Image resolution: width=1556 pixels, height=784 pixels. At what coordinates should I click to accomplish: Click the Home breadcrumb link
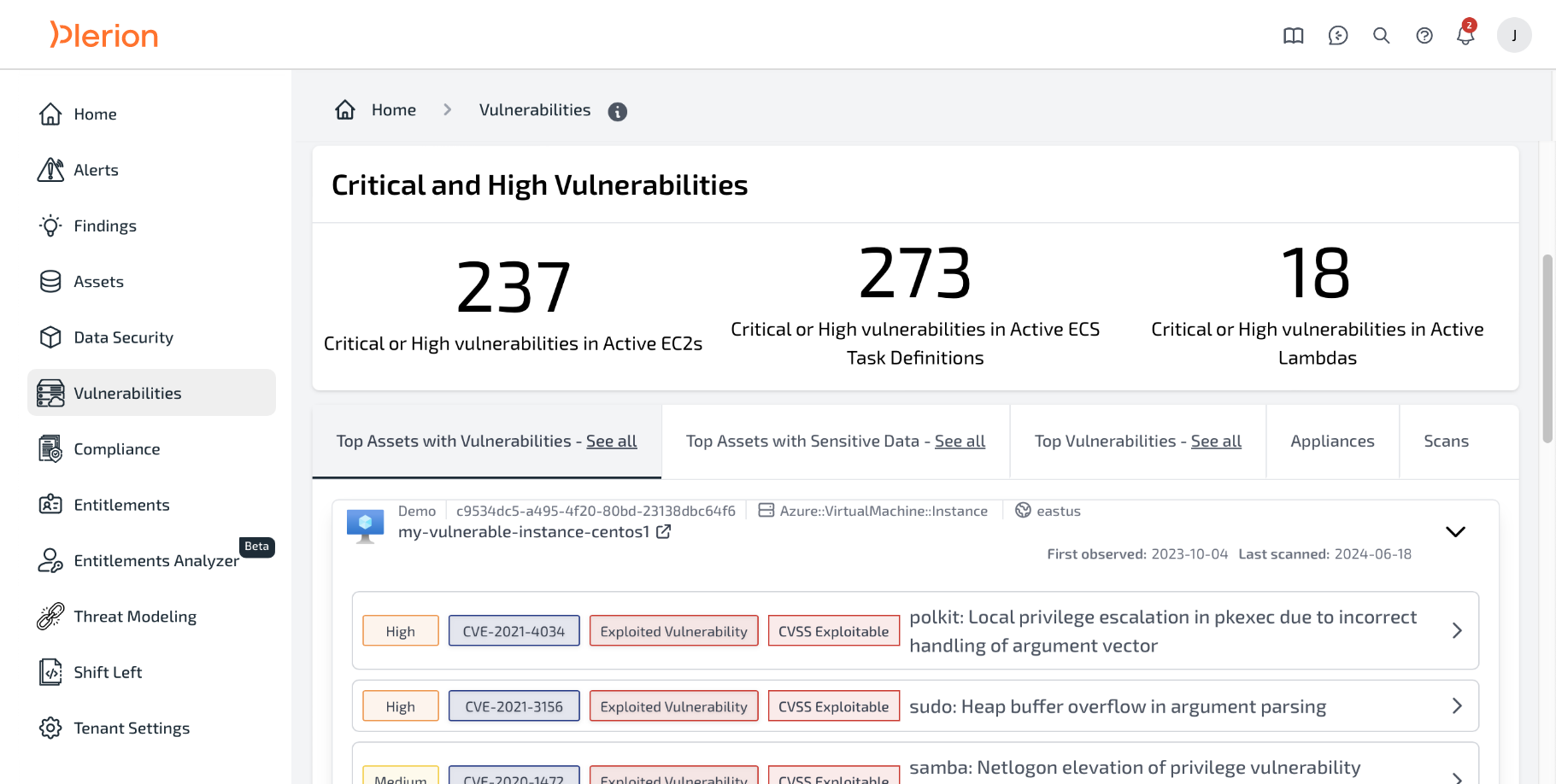[x=394, y=110]
